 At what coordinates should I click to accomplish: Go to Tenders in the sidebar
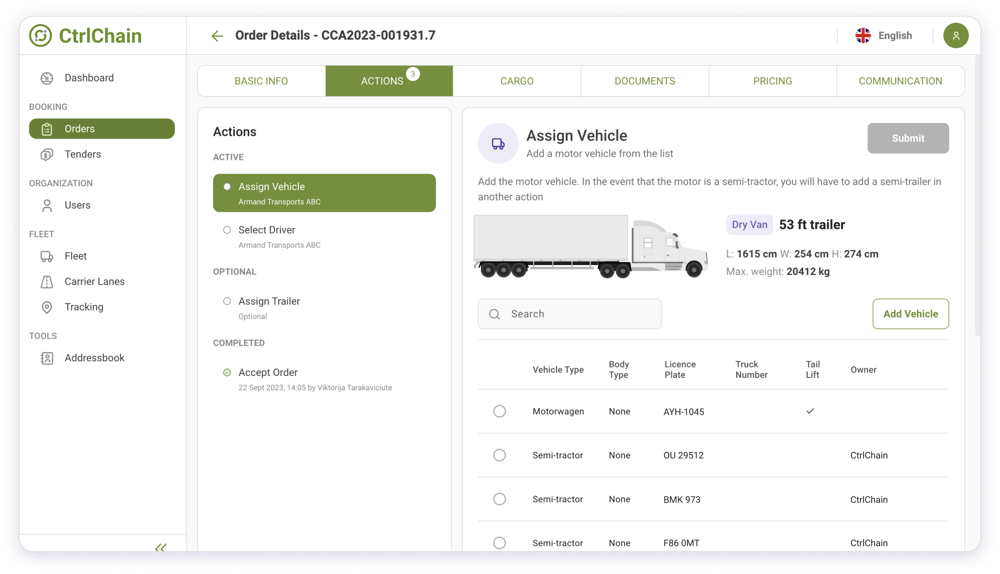coord(82,154)
